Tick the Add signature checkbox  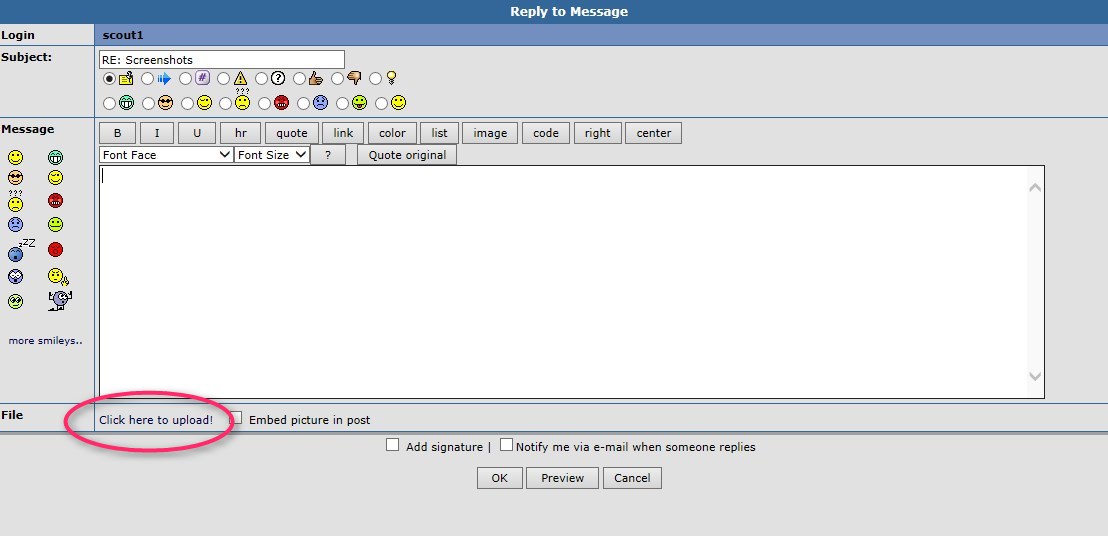(x=392, y=445)
